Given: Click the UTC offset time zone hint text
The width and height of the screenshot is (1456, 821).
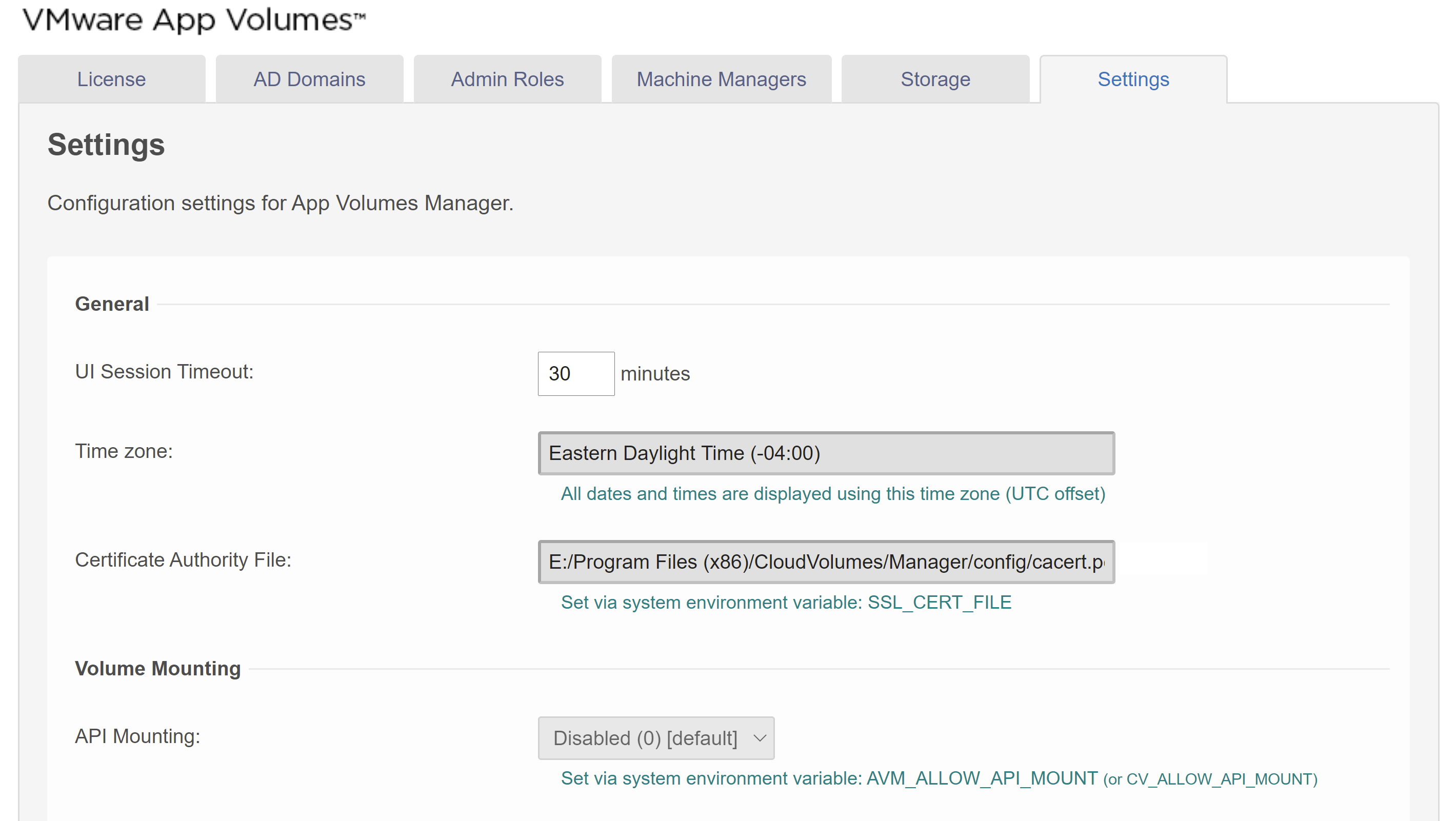Looking at the screenshot, I should coord(832,494).
